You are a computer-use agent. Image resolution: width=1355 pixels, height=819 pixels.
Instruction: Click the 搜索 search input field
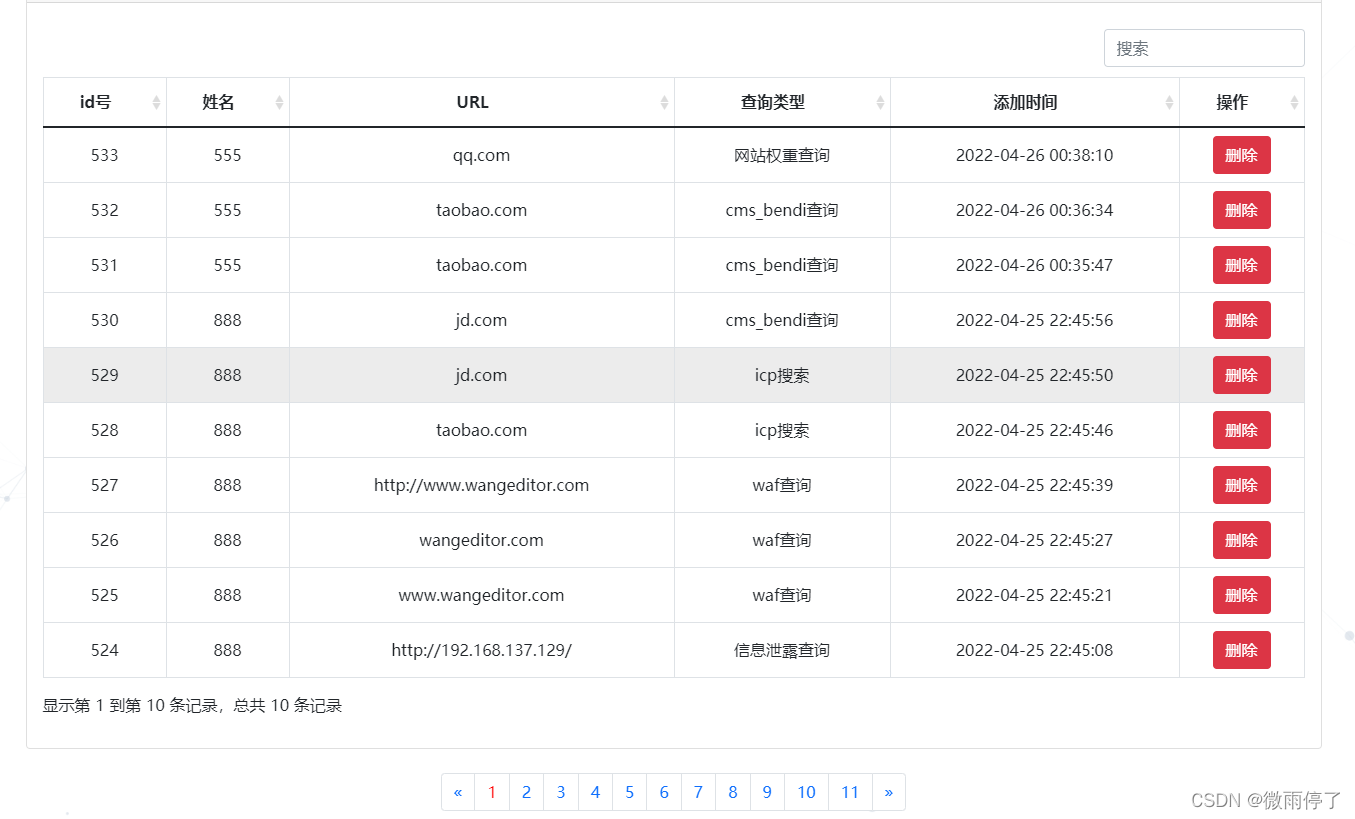1204,48
